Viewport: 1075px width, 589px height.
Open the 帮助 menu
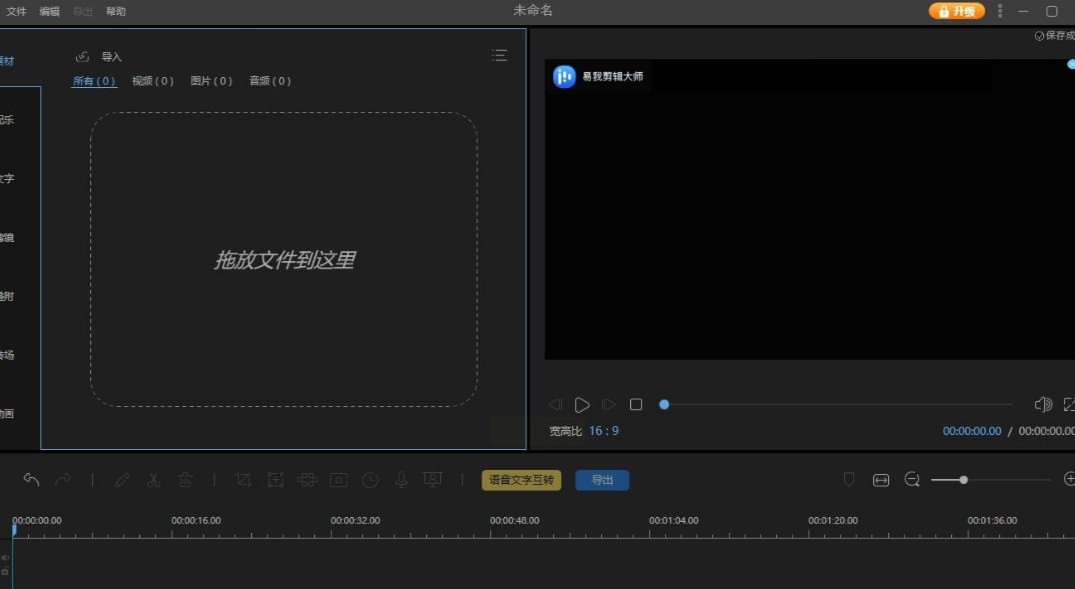click(116, 11)
